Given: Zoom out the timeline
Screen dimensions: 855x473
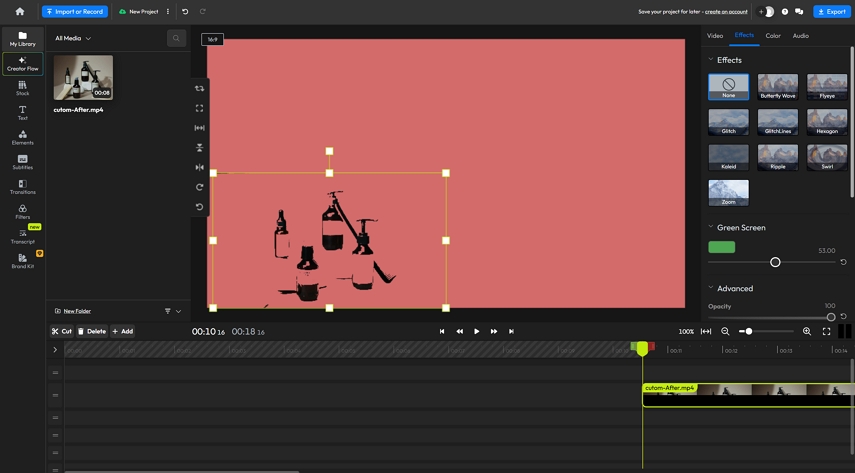Looking at the screenshot, I should coord(725,331).
